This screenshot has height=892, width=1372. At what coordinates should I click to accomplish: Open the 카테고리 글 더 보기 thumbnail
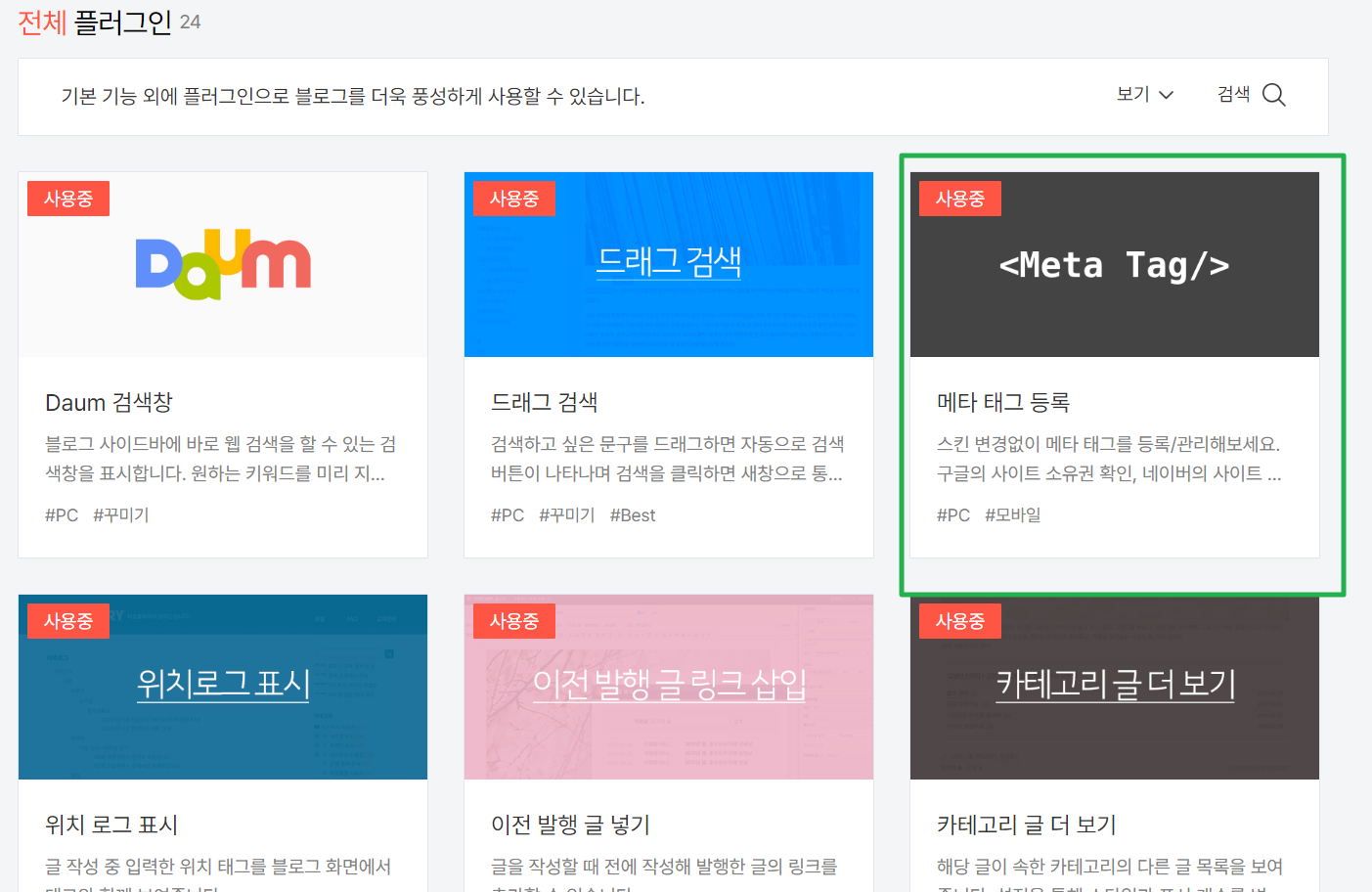(x=1115, y=688)
